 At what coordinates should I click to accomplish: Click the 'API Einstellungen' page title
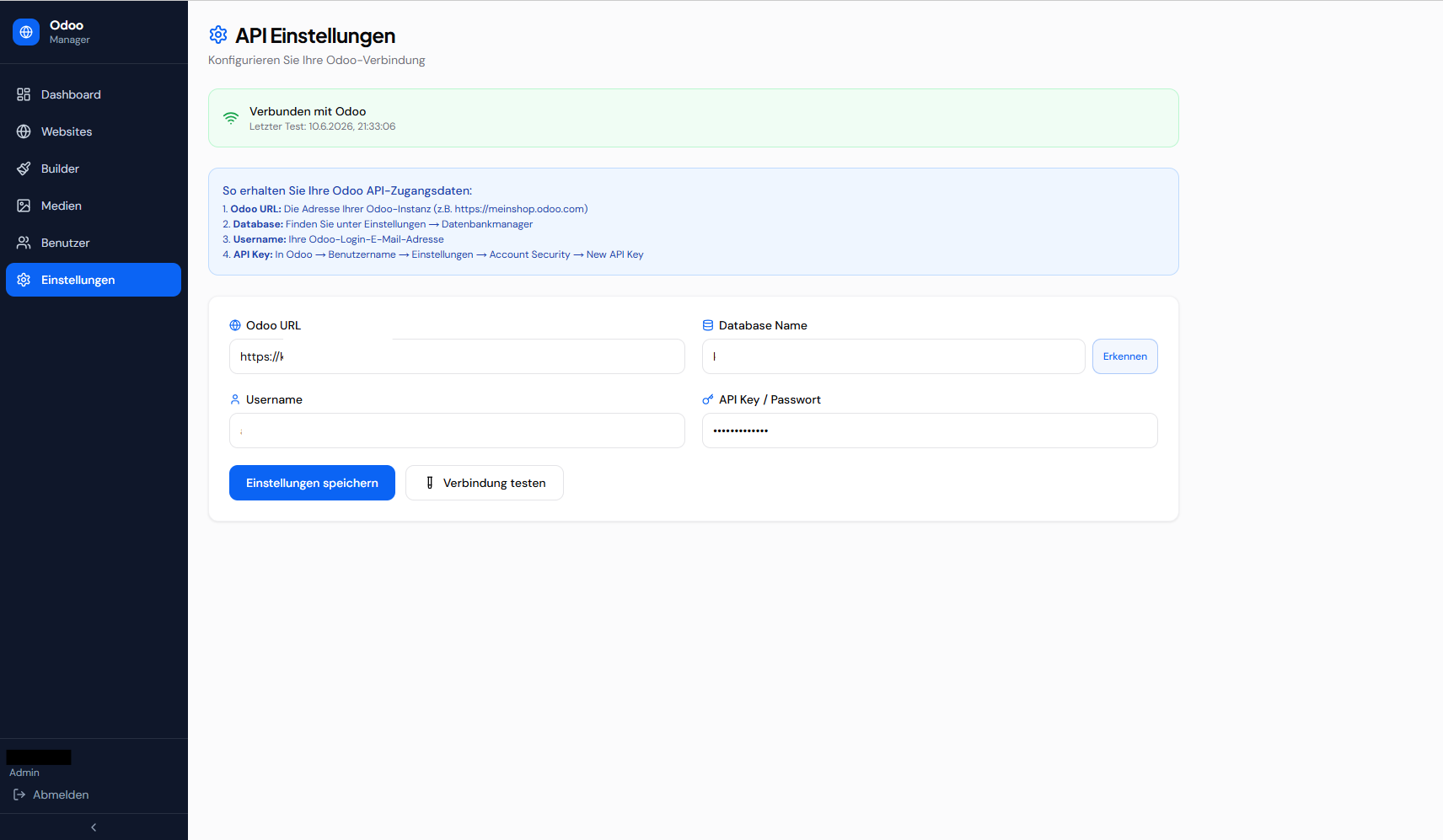pyautogui.click(x=315, y=35)
